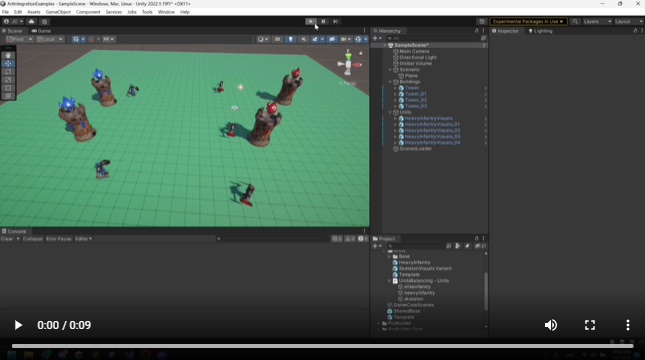Click the video progress bar
Image resolution: width=645 pixels, height=360 pixels.
tap(322, 346)
